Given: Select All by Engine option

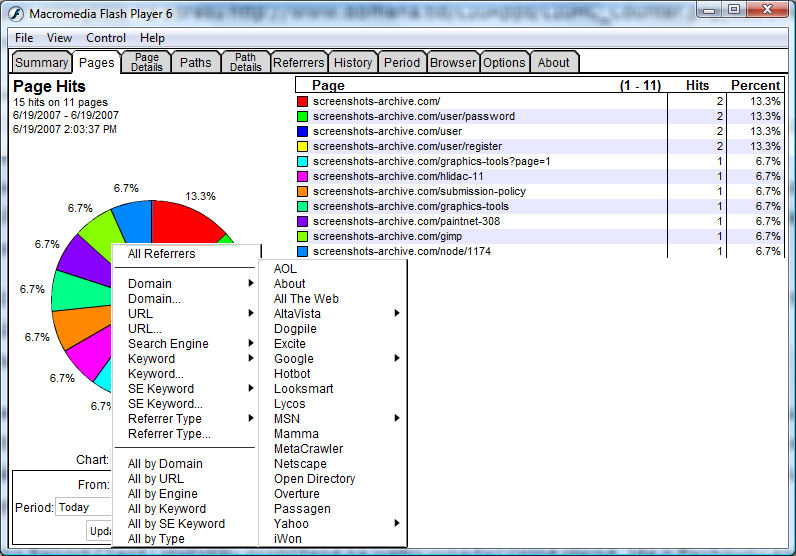Looking at the screenshot, I should click(x=162, y=494).
